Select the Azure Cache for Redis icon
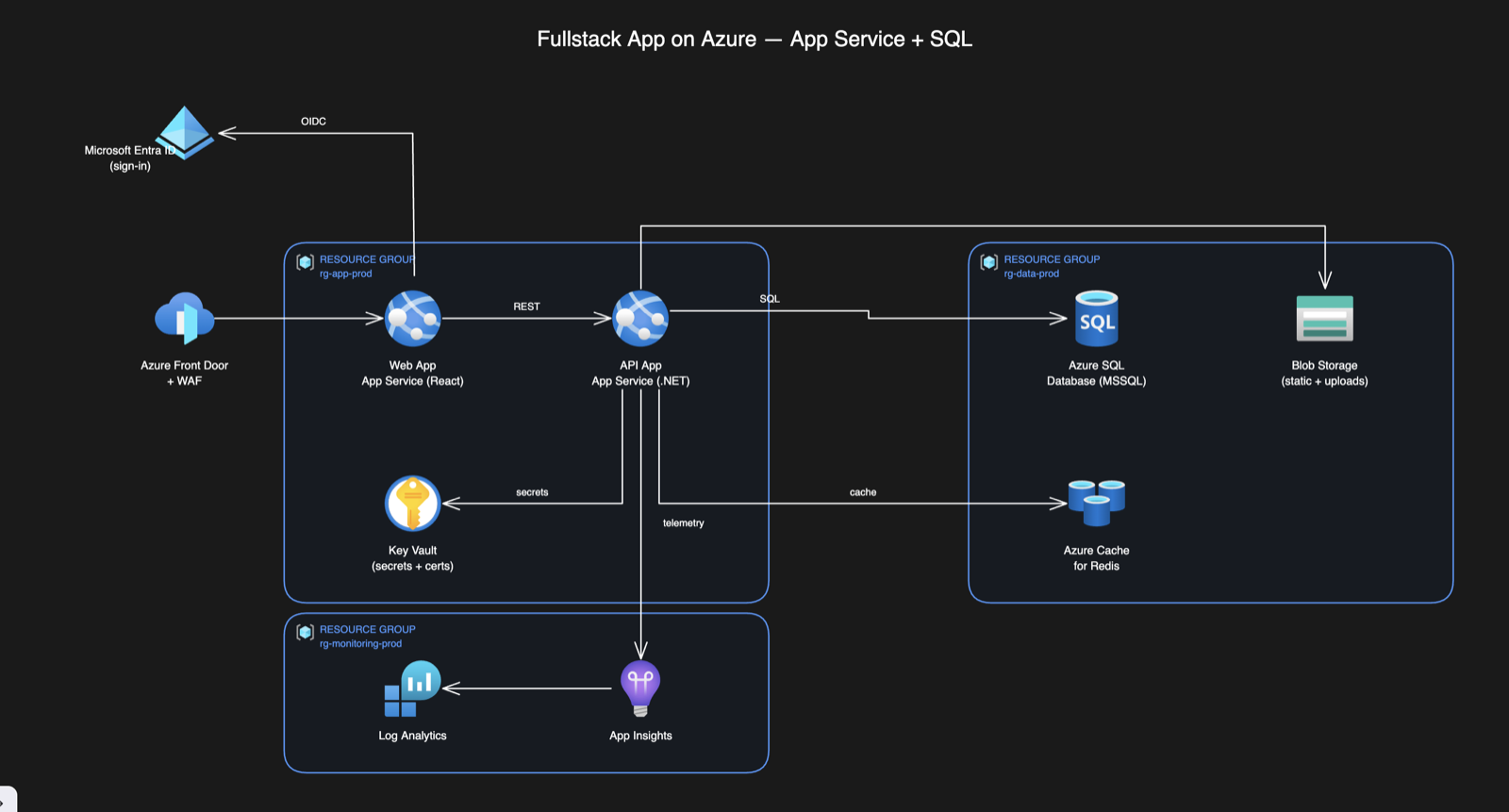 [x=1097, y=503]
